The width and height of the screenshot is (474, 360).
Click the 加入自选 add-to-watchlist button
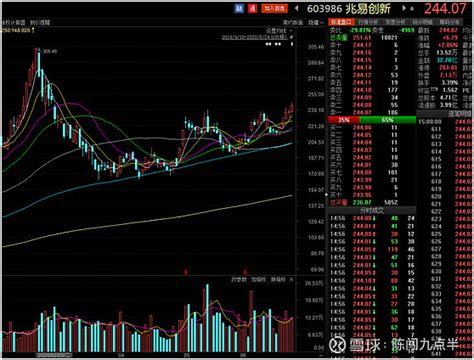pyautogui.click(x=275, y=8)
